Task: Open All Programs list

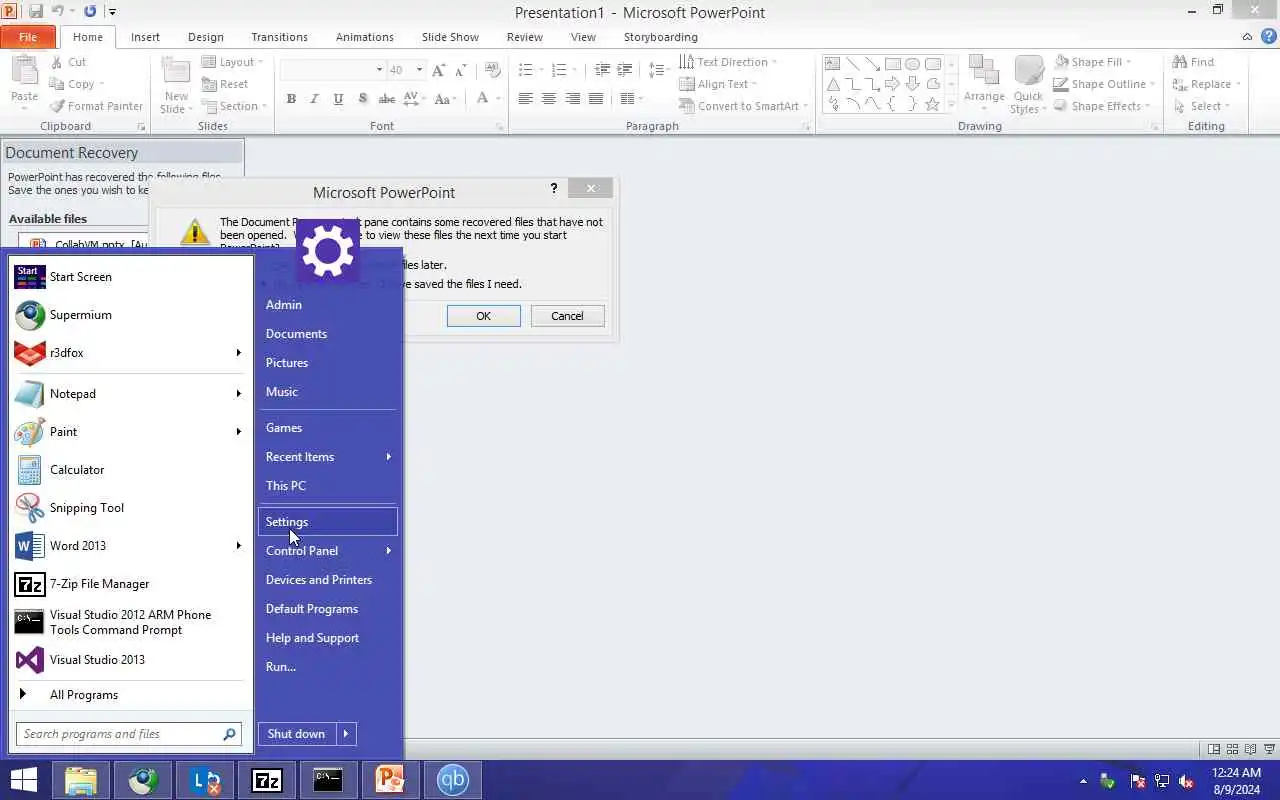Action: coord(130,695)
